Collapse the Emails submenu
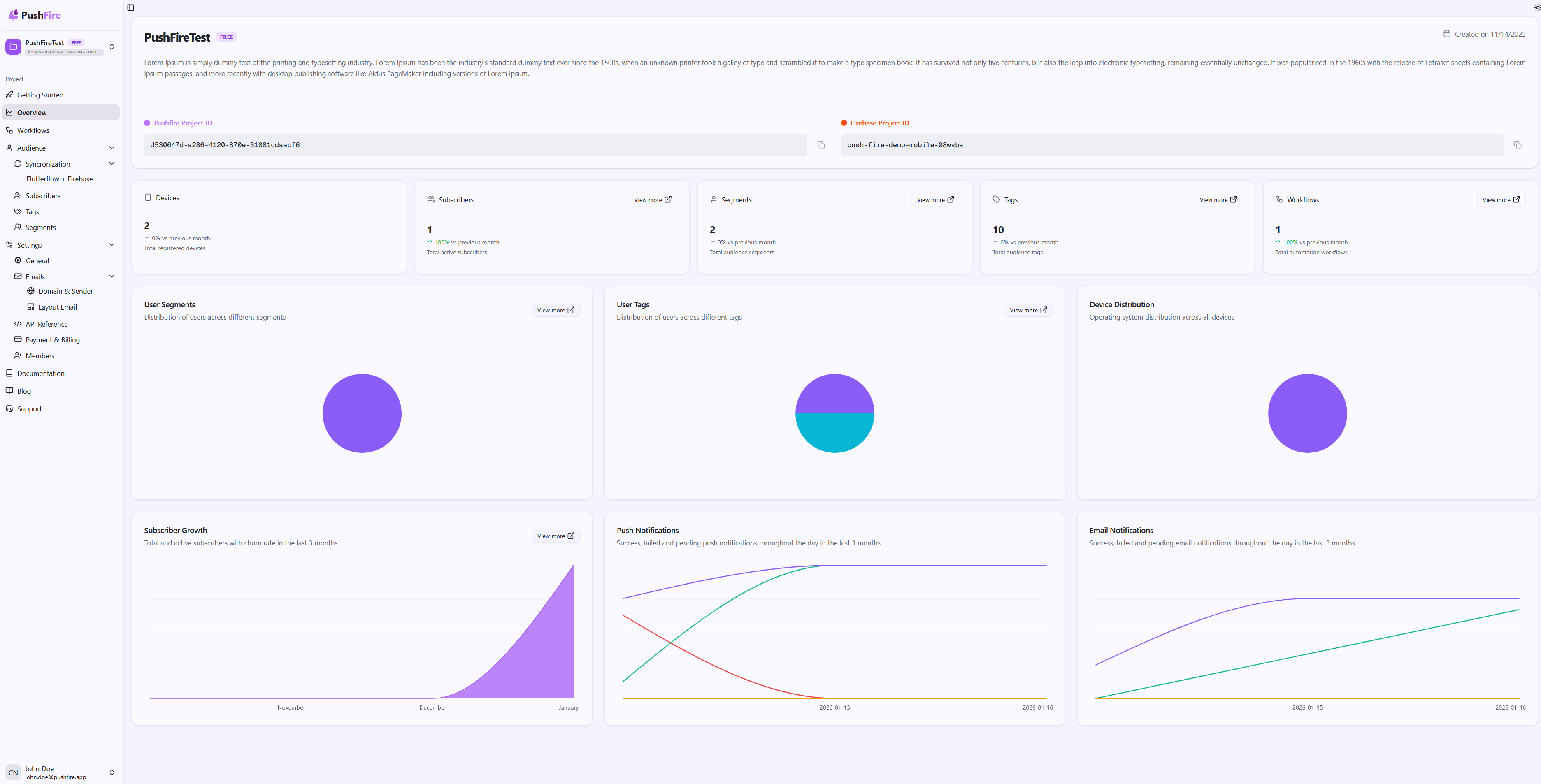The width and height of the screenshot is (1541, 784). (111, 276)
